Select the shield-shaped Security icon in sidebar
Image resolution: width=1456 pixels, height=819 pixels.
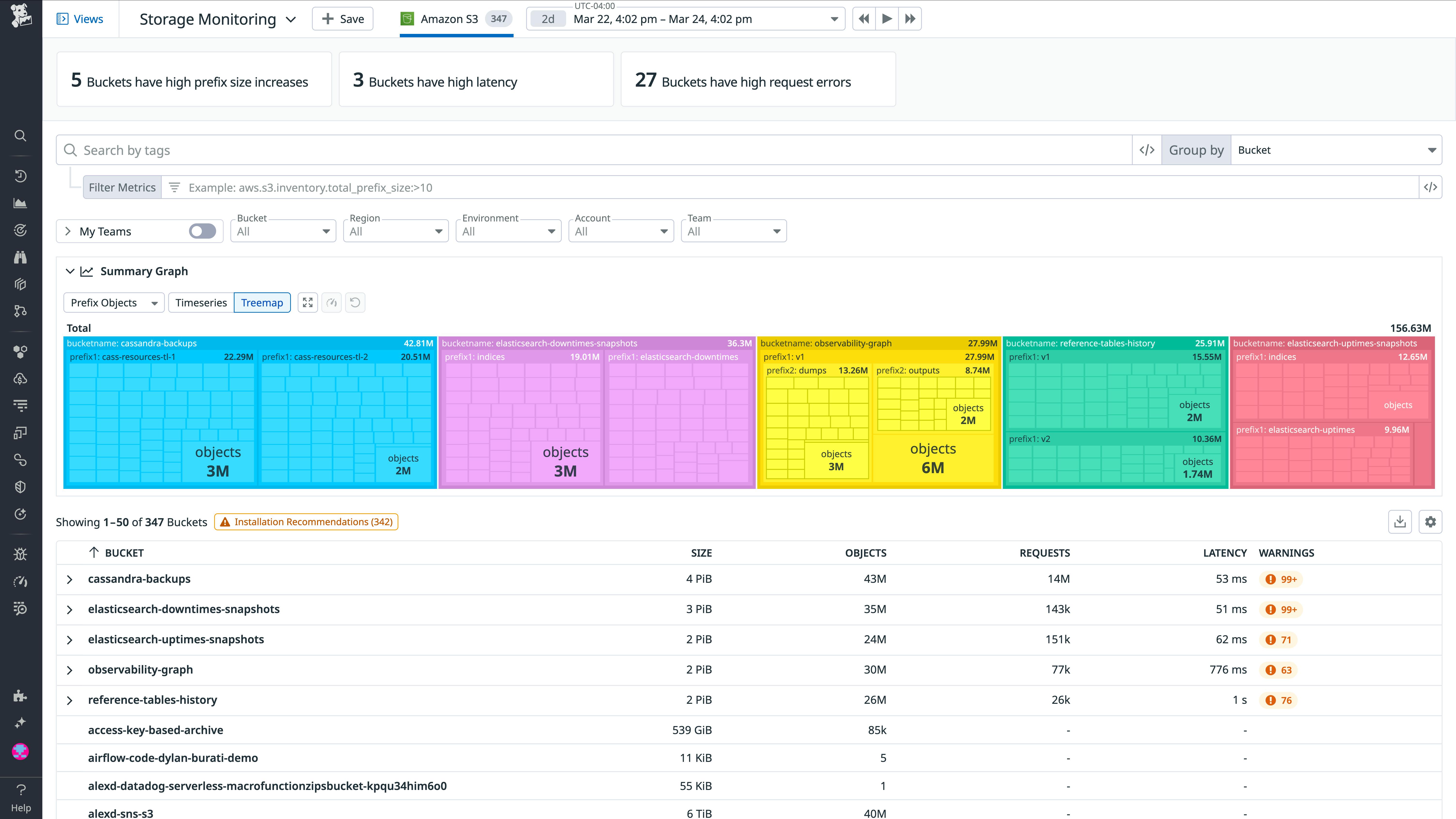coord(20,487)
